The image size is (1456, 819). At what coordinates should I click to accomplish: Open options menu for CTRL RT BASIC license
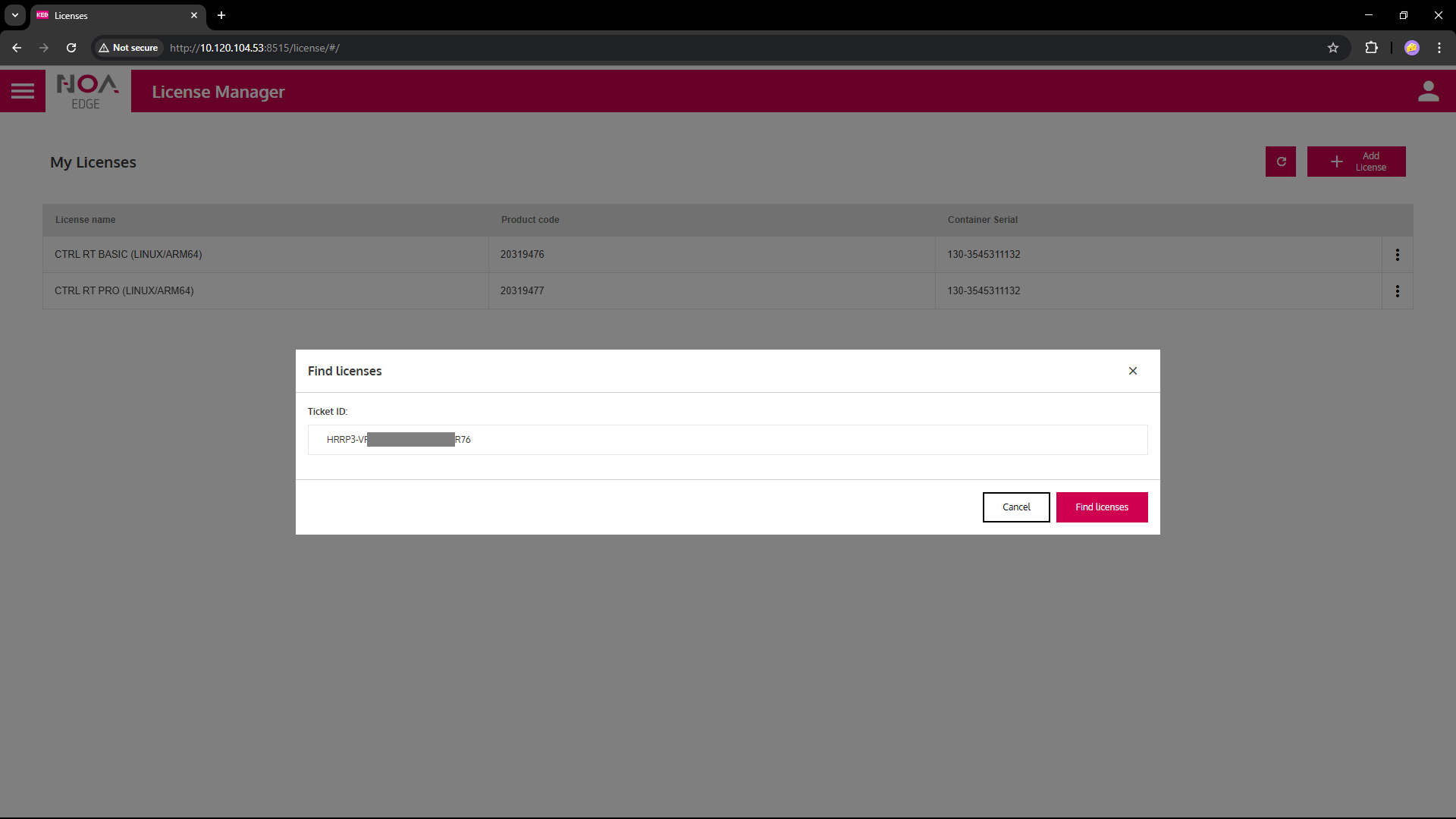(1397, 255)
